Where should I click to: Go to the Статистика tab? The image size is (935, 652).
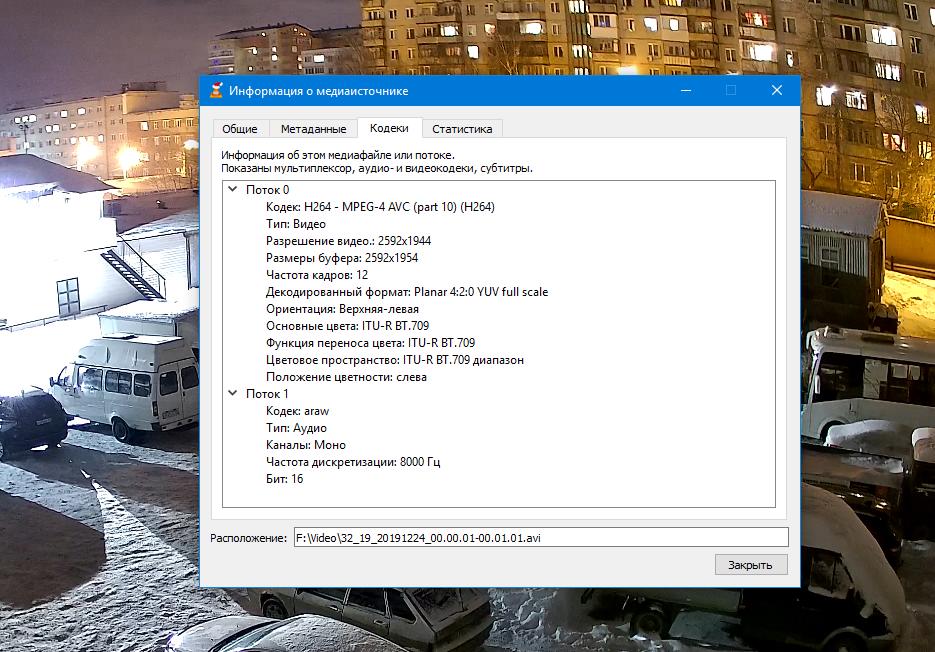click(x=462, y=129)
